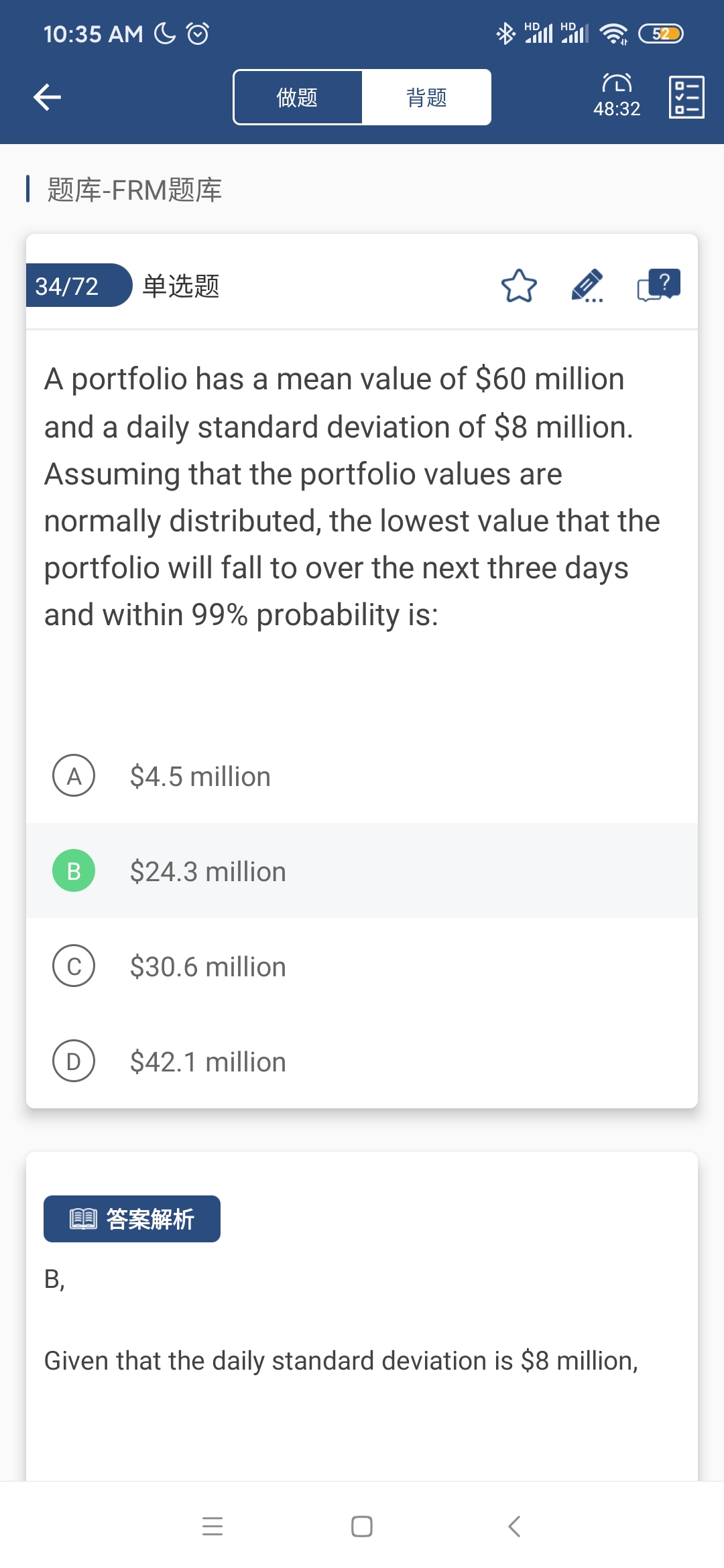The height and width of the screenshot is (1568, 724).
Task: Open the question feedback bubble icon
Action: pos(658,286)
